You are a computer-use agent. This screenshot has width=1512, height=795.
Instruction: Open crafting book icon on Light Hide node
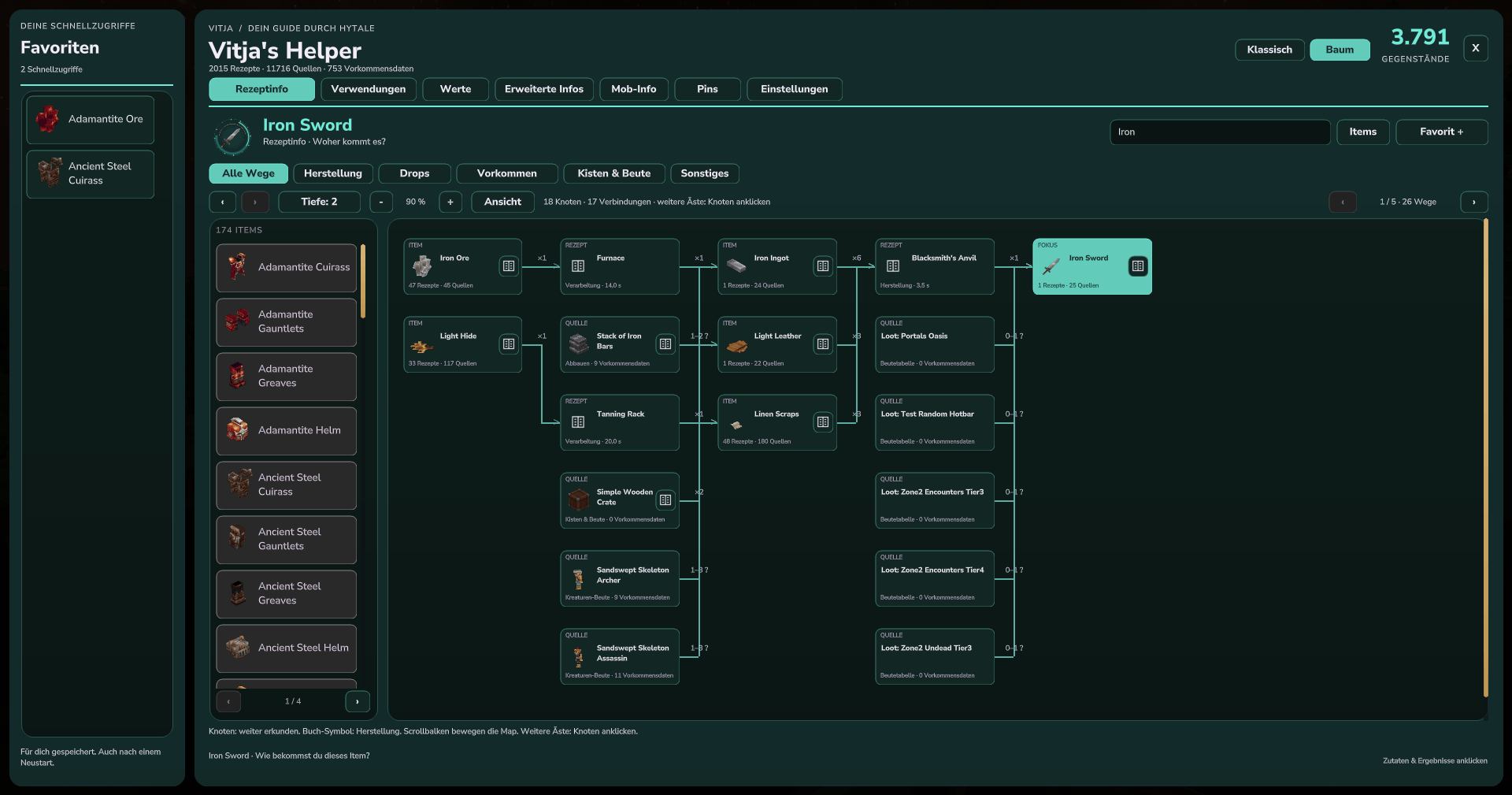tap(509, 344)
